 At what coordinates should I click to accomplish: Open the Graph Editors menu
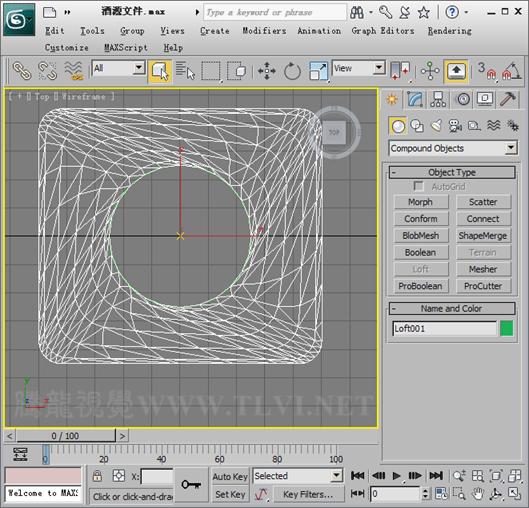(383, 31)
